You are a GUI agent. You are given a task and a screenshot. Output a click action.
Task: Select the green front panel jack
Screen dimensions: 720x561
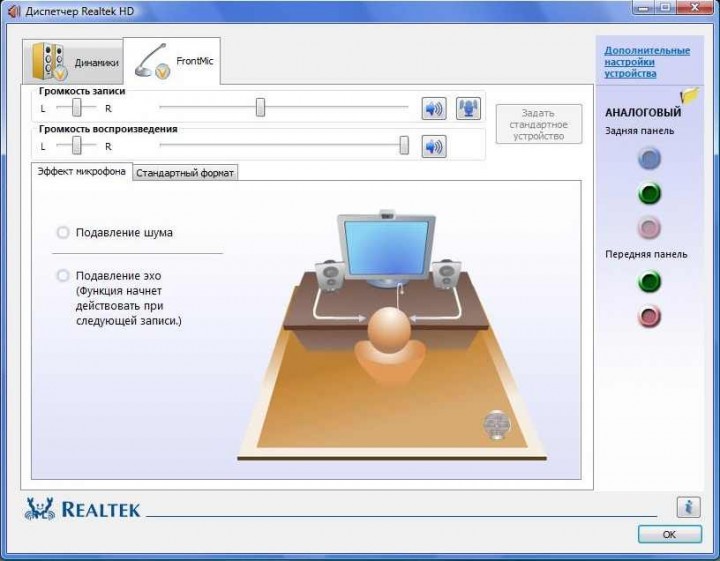click(649, 281)
